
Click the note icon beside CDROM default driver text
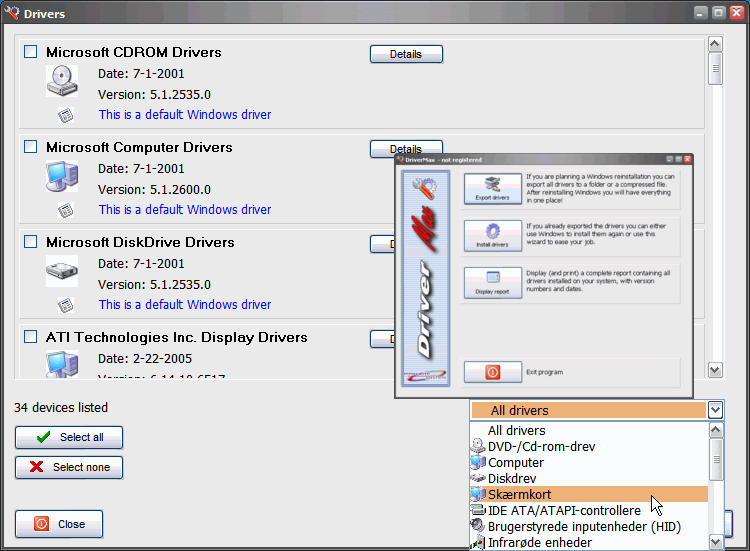(x=66, y=115)
